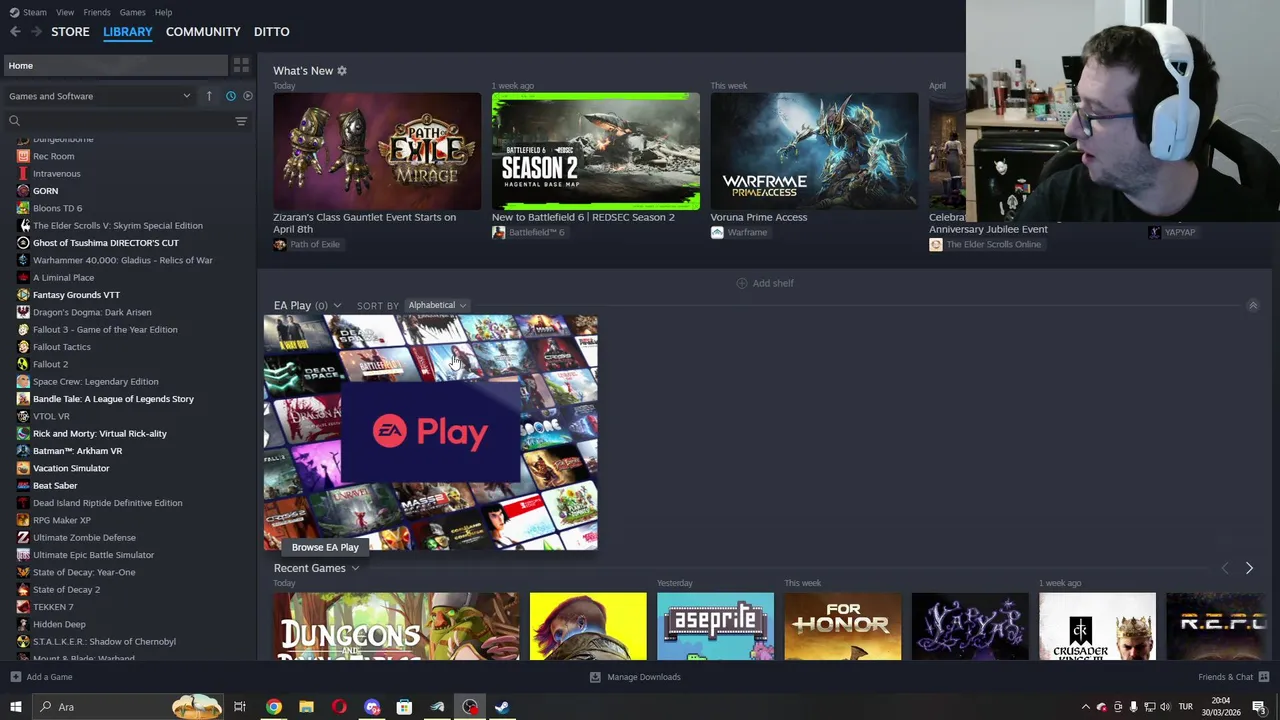
Task: Open Crusader Kings III in Recent Games
Action: pyautogui.click(x=1097, y=627)
